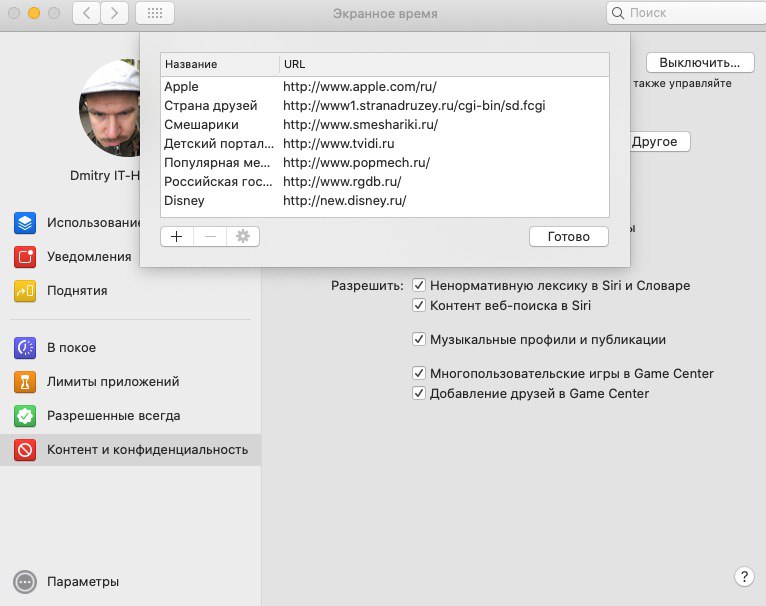Switch to the Другое tab
Screen dimensions: 766x606
(659, 142)
